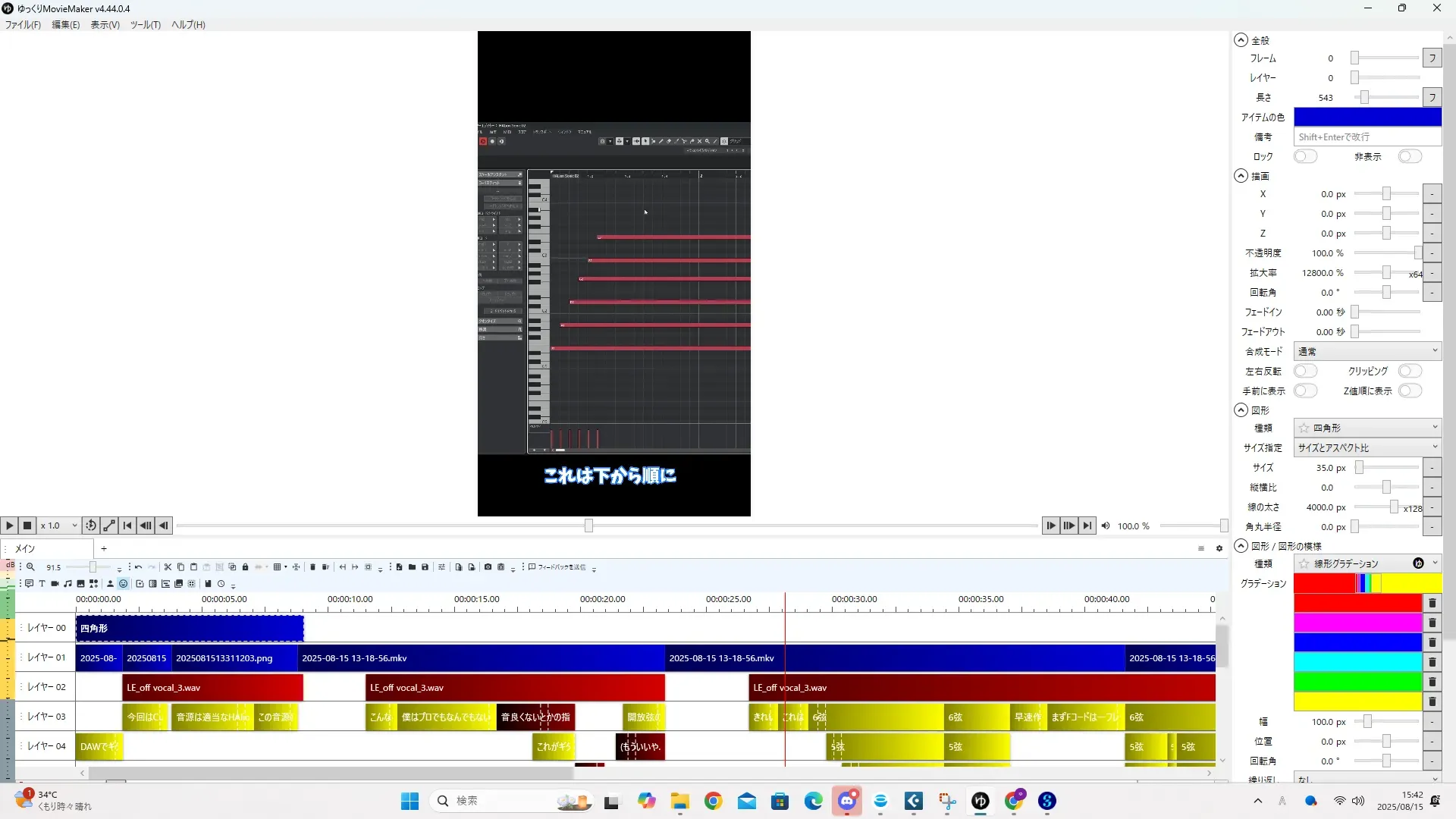Add audio item with music note icon
The image size is (1456, 819).
(x=67, y=584)
